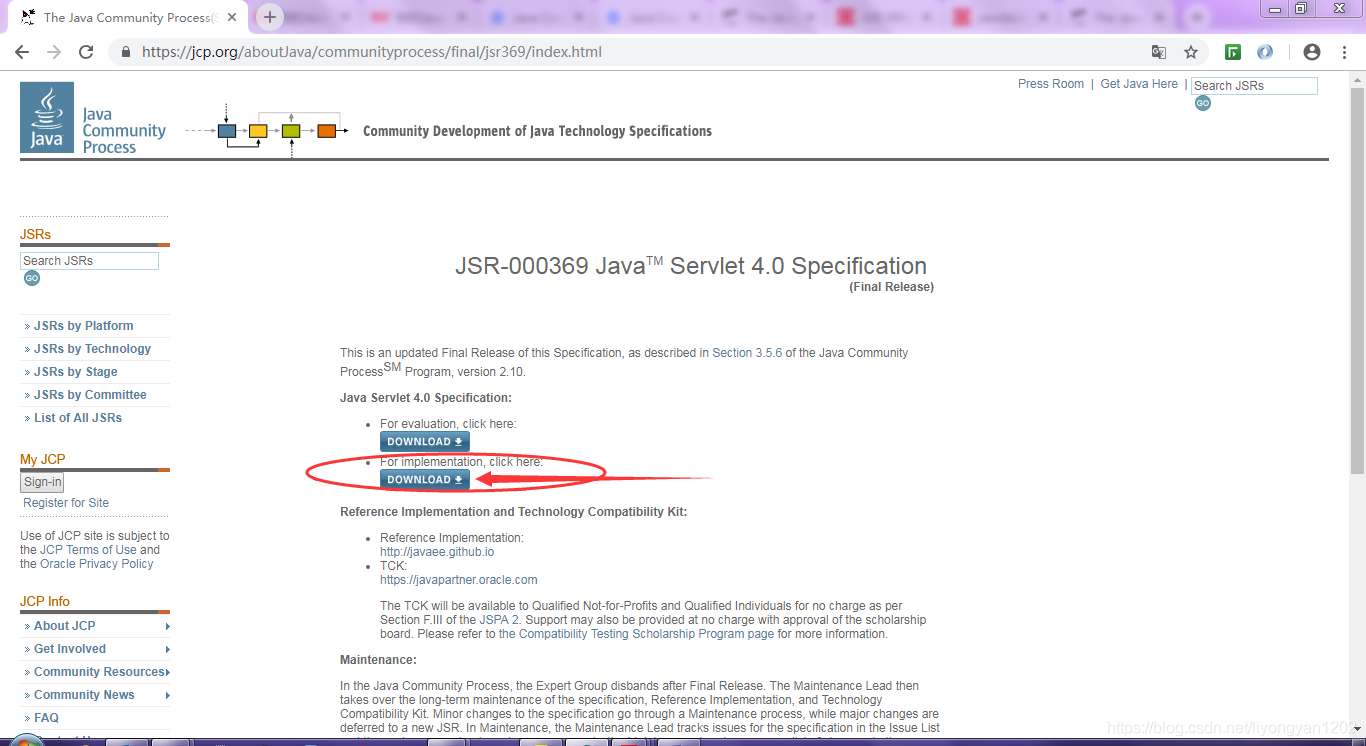Open the https://javapartner.oracle.com link
This screenshot has height=746, width=1366.
[459, 580]
